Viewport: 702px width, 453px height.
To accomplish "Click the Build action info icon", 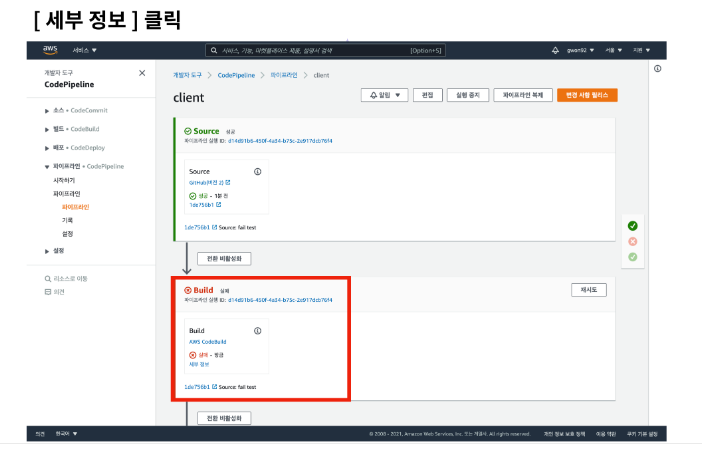I will pyautogui.click(x=257, y=331).
